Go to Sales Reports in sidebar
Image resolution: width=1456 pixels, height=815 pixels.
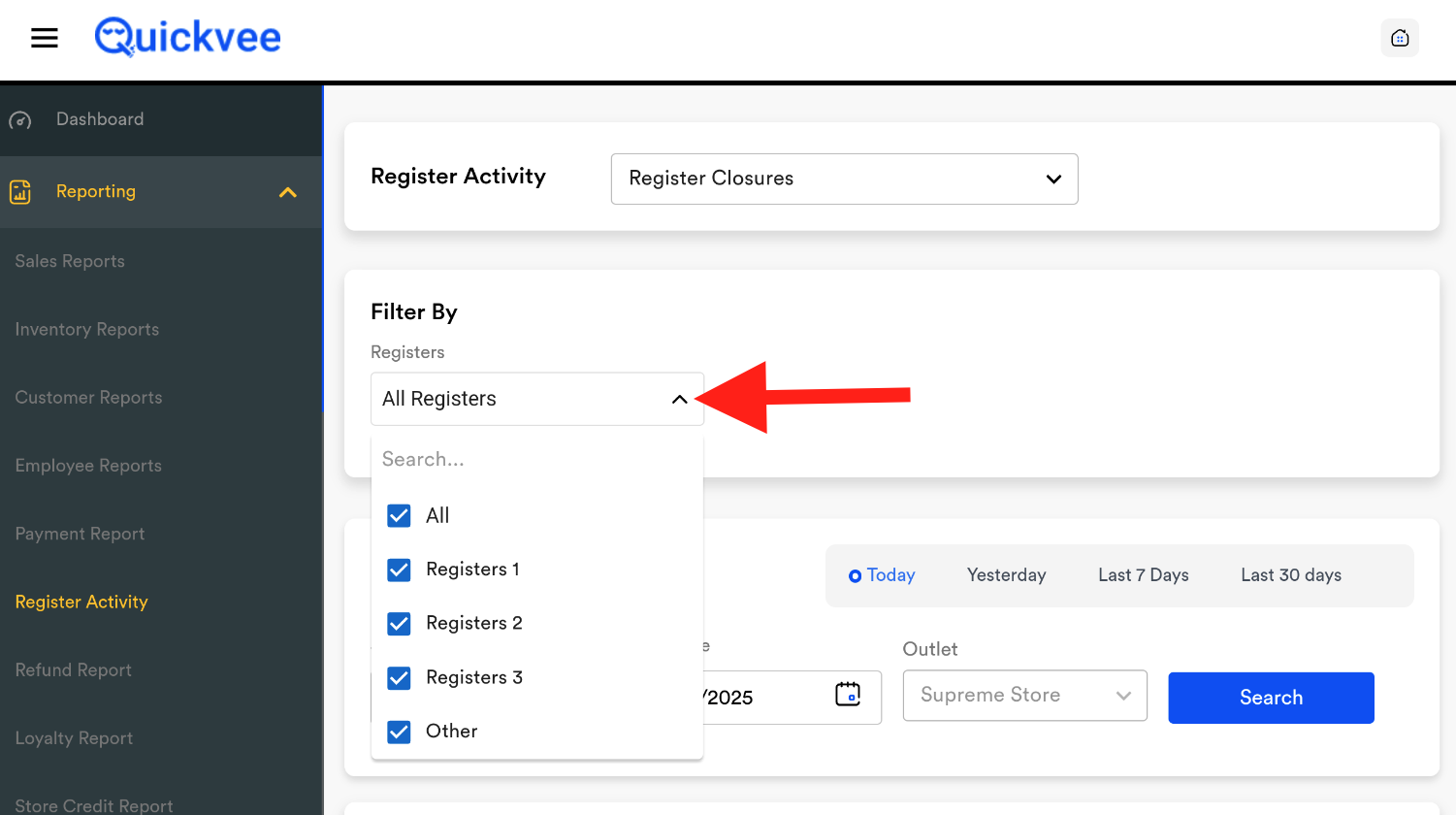coord(70,261)
